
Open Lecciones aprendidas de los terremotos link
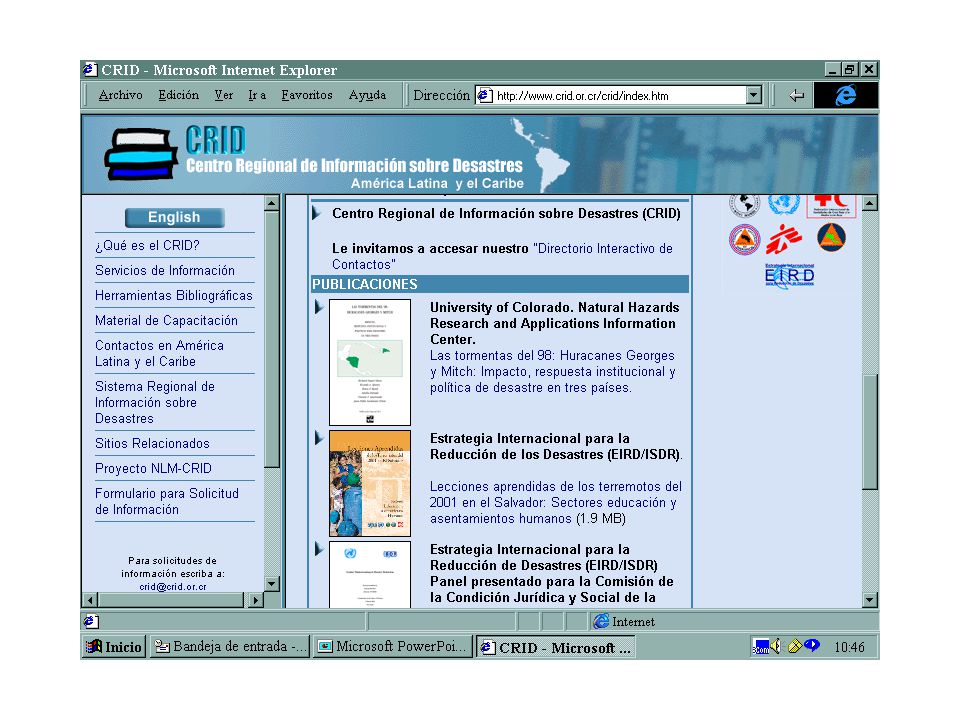[556, 503]
